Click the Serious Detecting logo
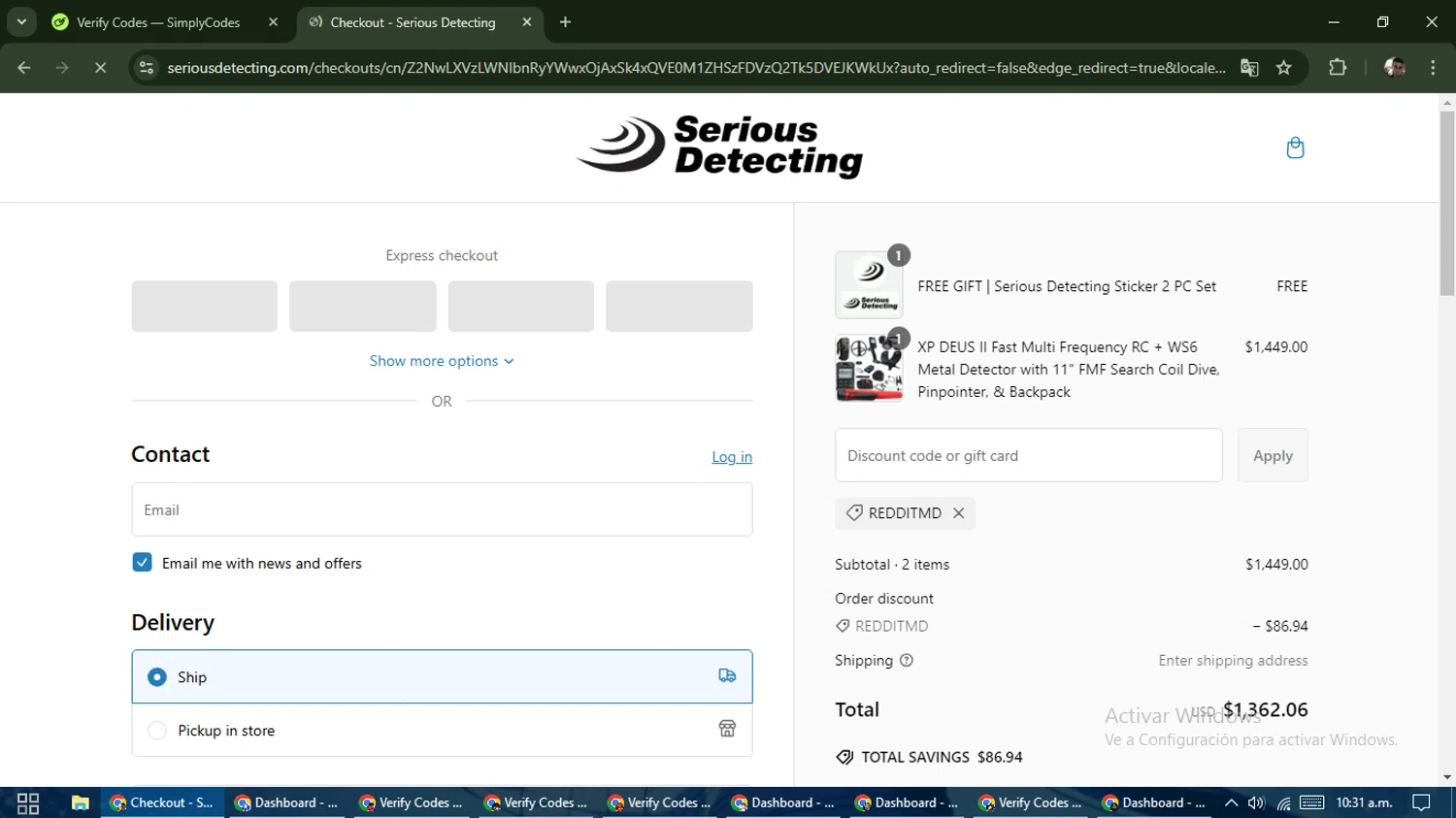Screen dimensions: 1456x818 click(719, 147)
